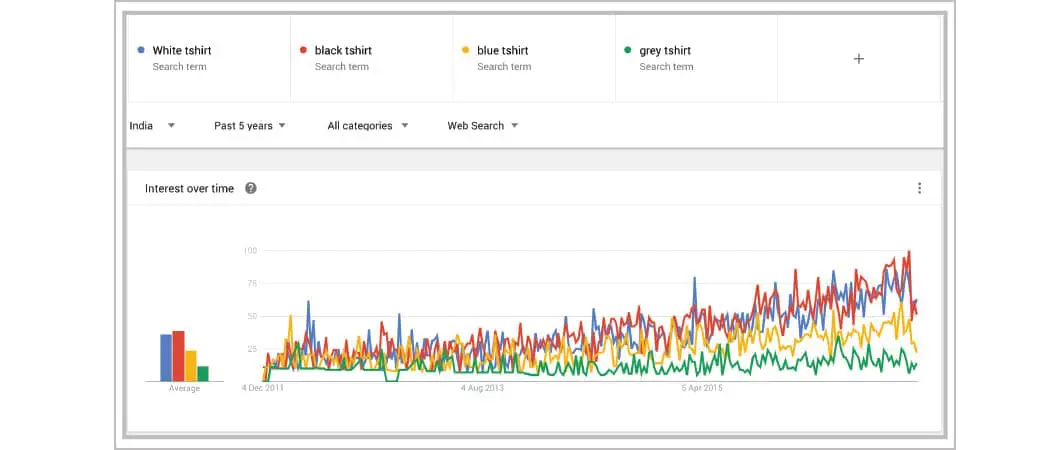Screen dimensions: 1062x450
Task: Click the plus icon to add comparison
Action: pos(858,59)
